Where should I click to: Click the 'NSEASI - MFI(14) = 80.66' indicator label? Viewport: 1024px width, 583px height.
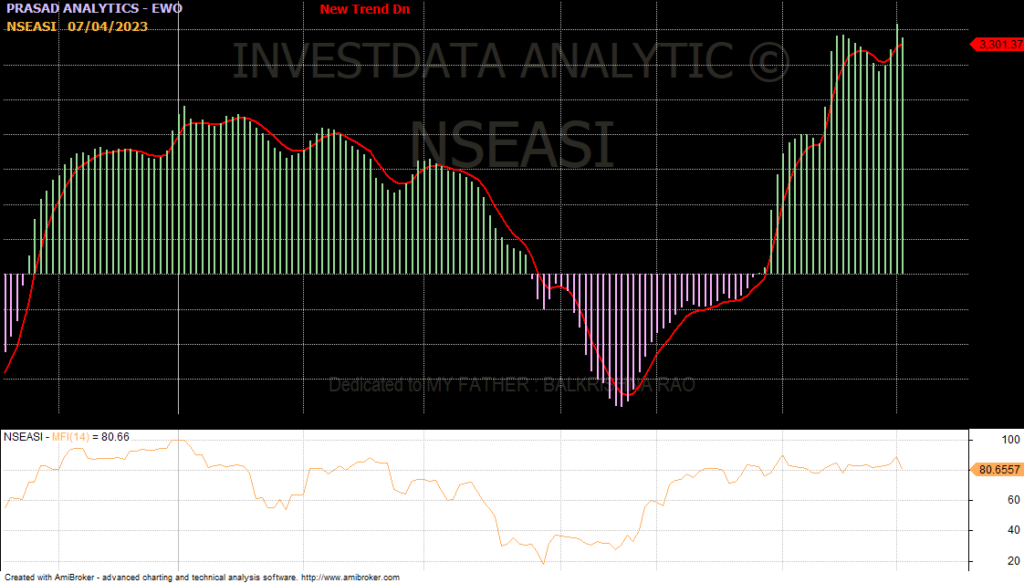pos(66,436)
